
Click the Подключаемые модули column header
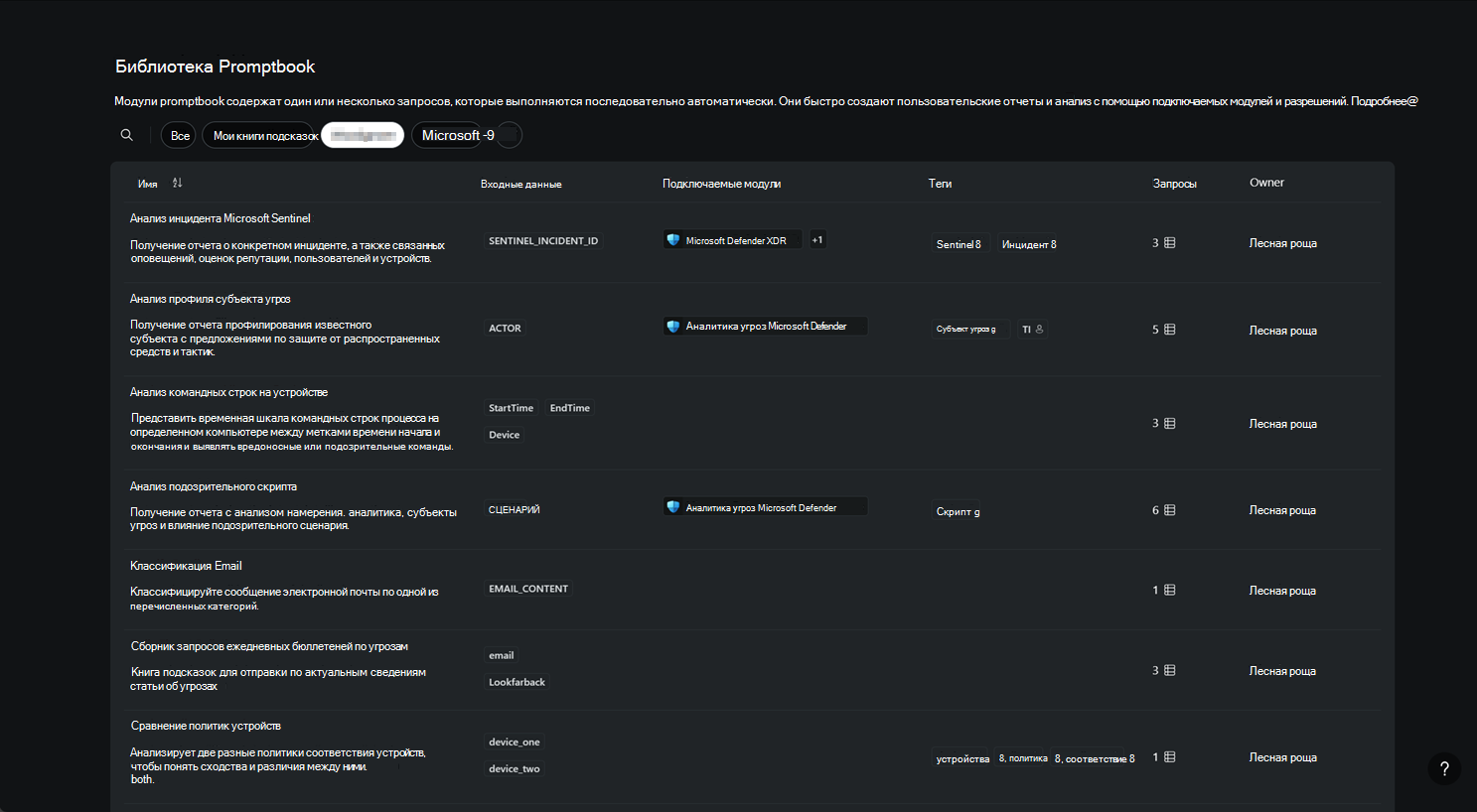coord(722,184)
